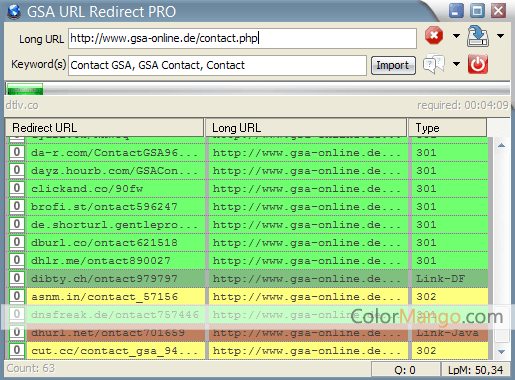
Task: Click the GSA globe application icon
Action: click(x=14, y=12)
